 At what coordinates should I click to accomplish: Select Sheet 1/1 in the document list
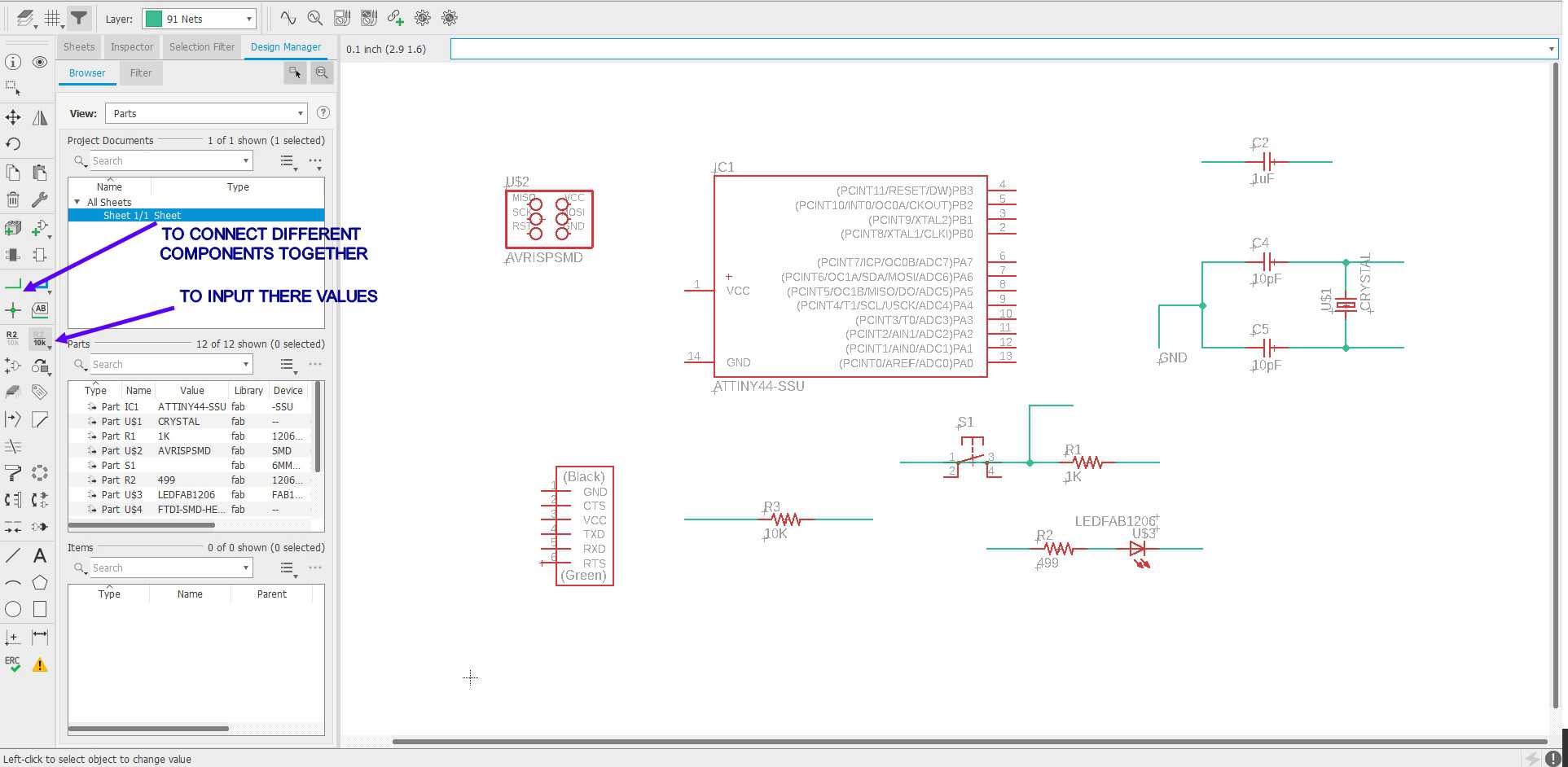141,215
